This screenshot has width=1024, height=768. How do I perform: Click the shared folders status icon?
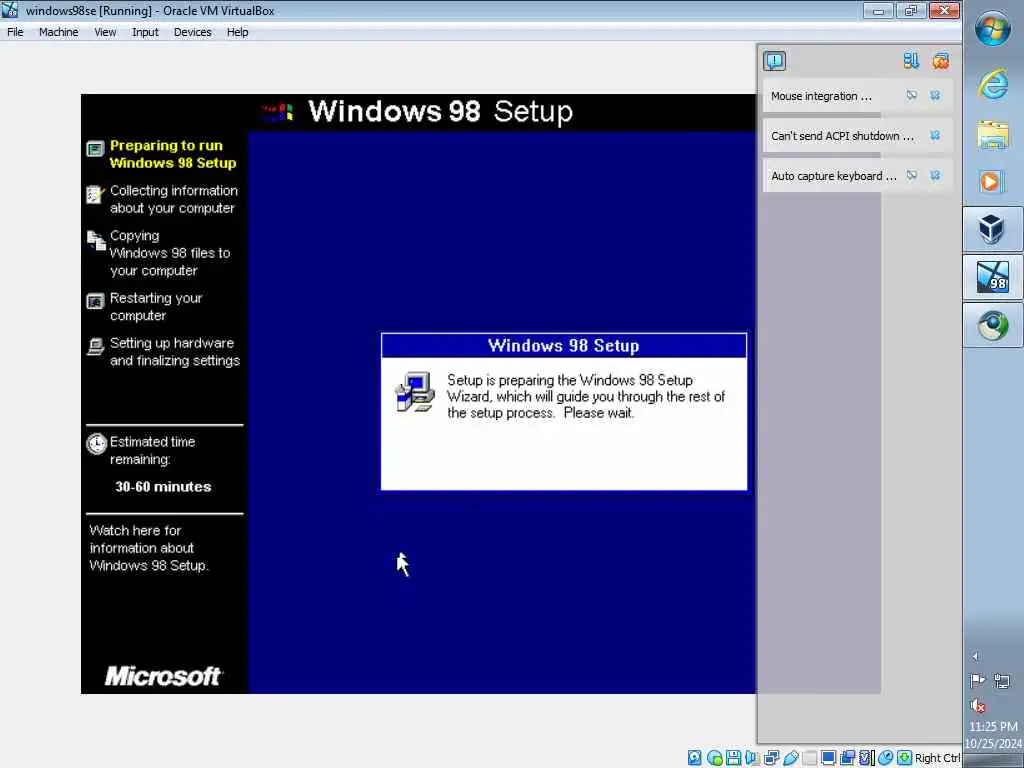pos(810,758)
